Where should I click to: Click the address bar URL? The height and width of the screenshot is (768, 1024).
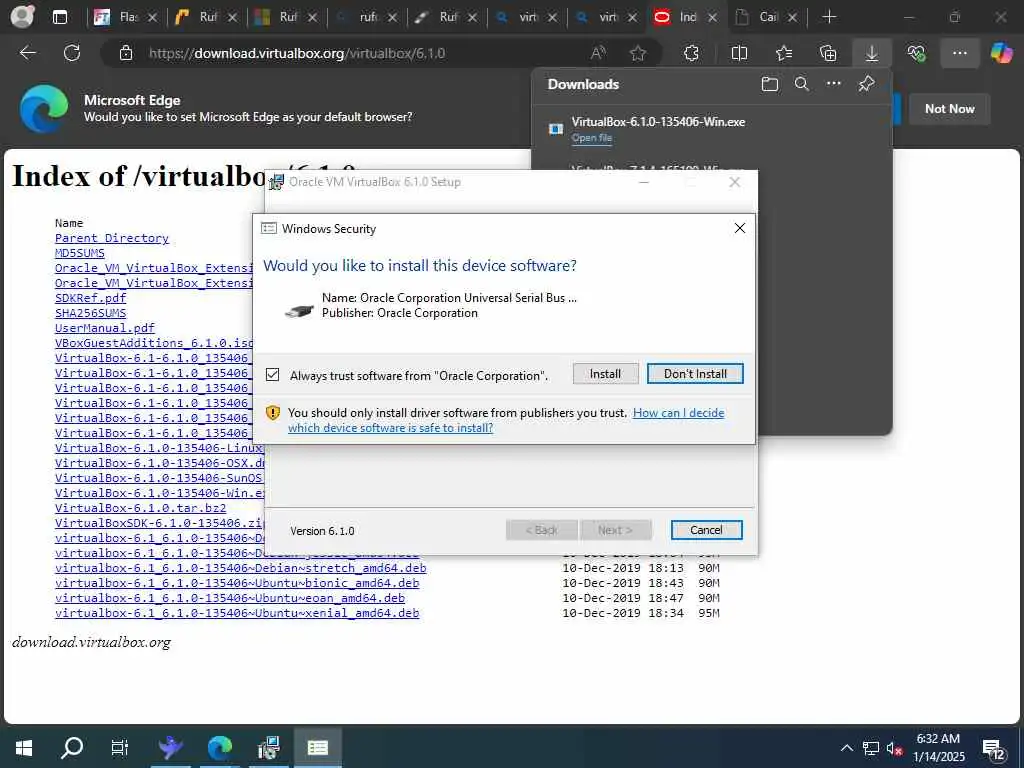tap(297, 53)
